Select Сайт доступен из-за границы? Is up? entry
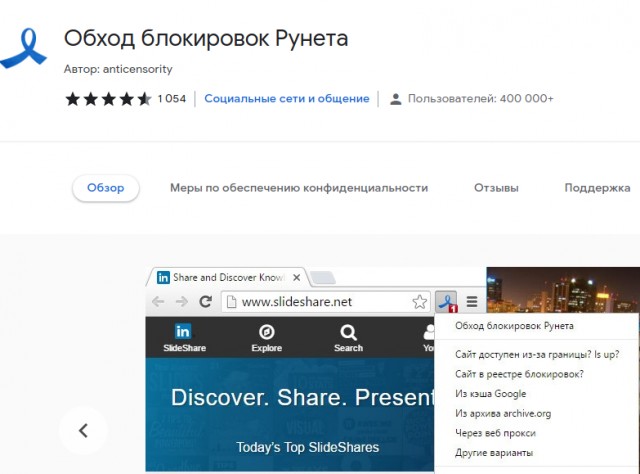Viewport: 640px width, 474px height. coord(537,354)
